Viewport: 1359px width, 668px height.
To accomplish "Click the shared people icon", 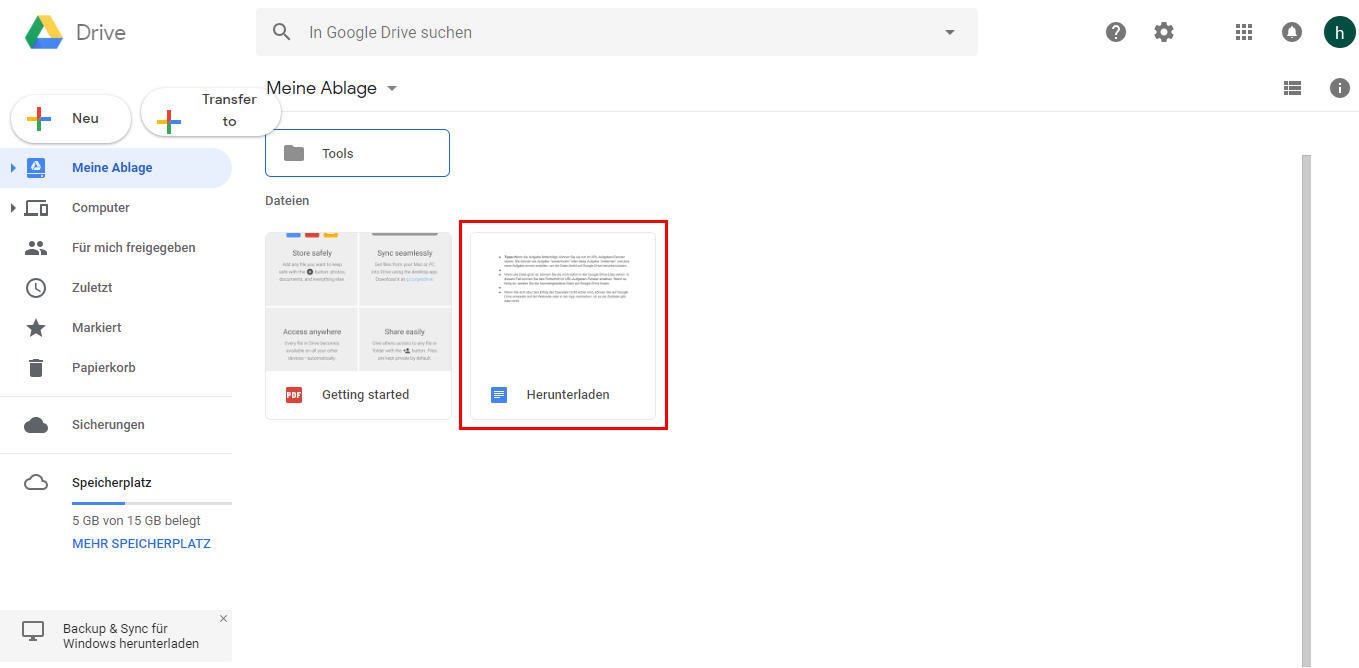I will (x=36, y=248).
